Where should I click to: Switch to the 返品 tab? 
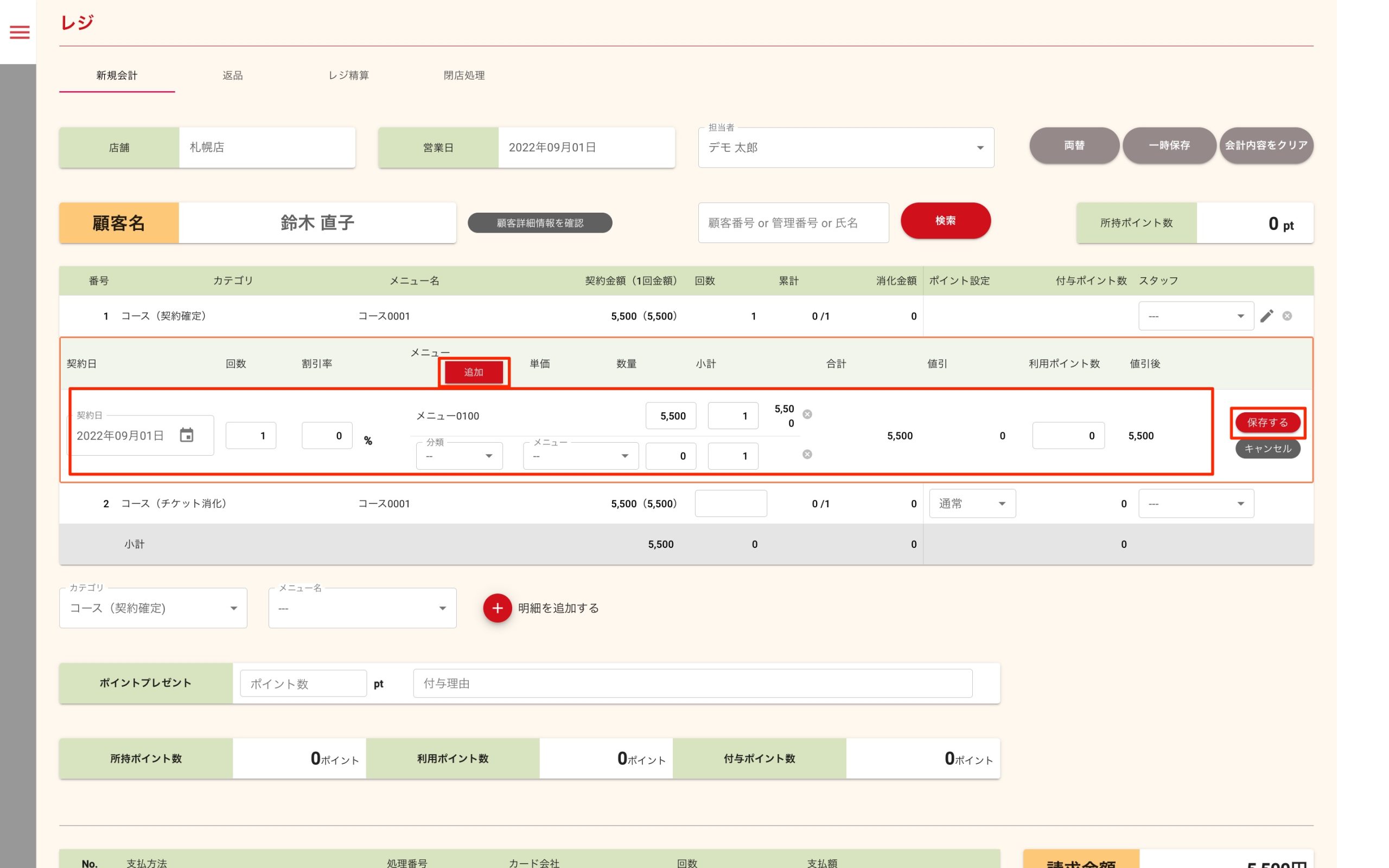click(232, 75)
